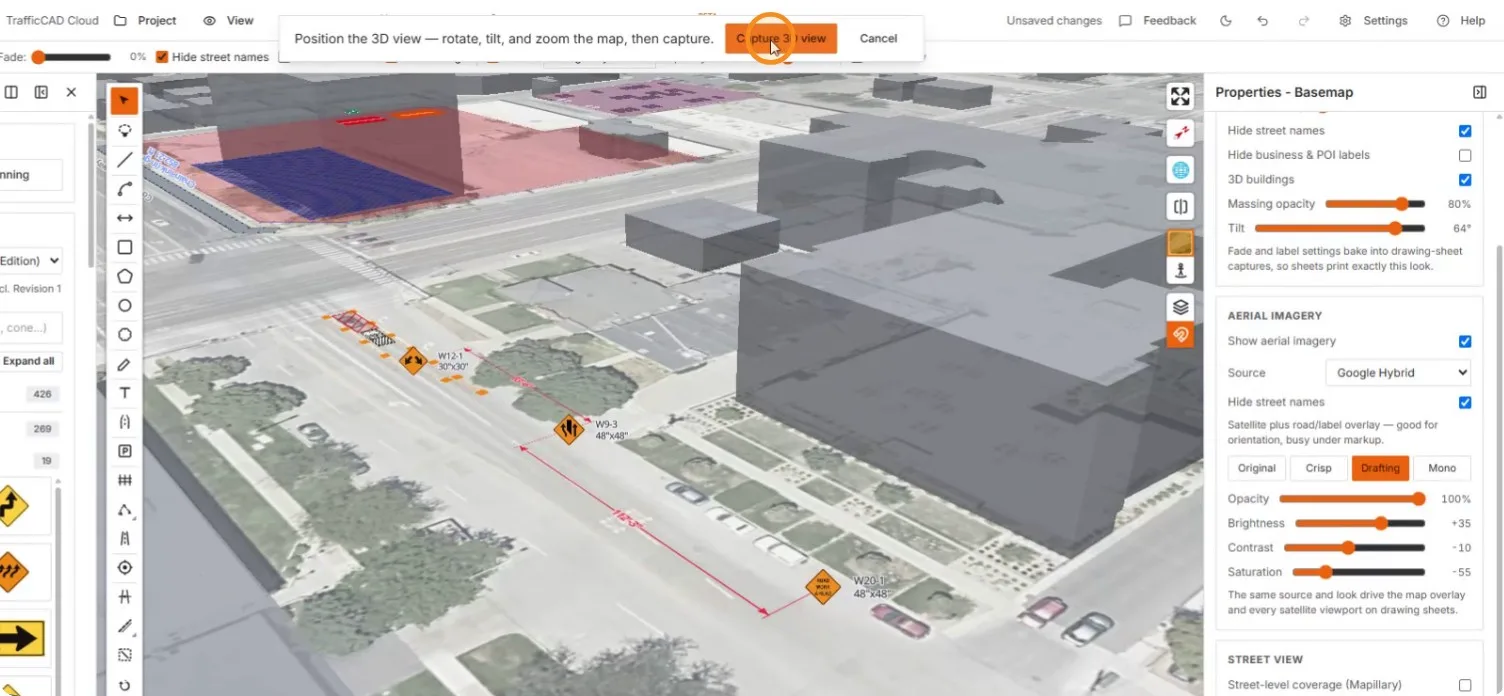1504x696 pixels.
Task: Toggle the orange snap magnet button
Action: tap(1180, 334)
